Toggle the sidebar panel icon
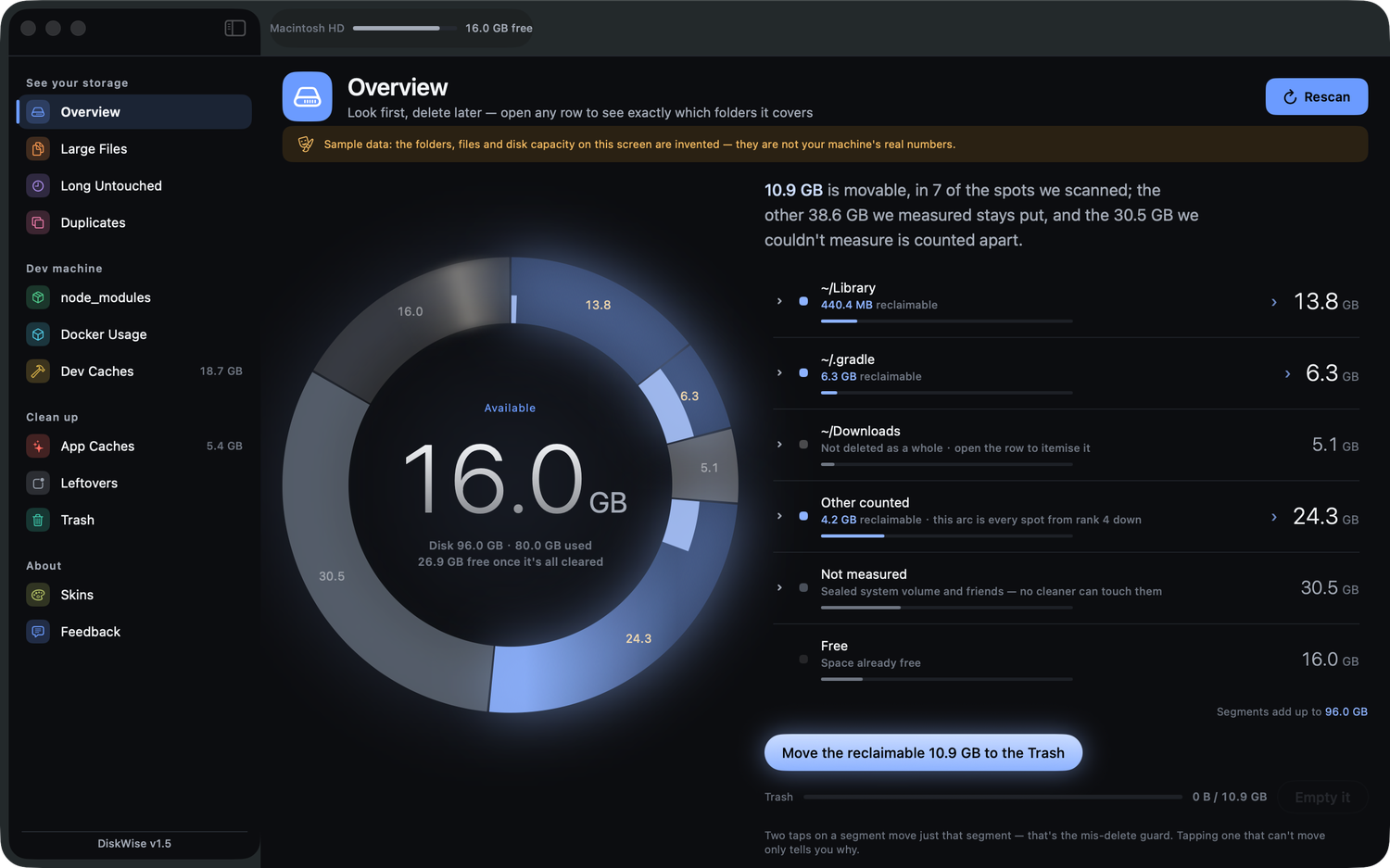Screen dimensions: 1390x868 [x=235, y=28]
